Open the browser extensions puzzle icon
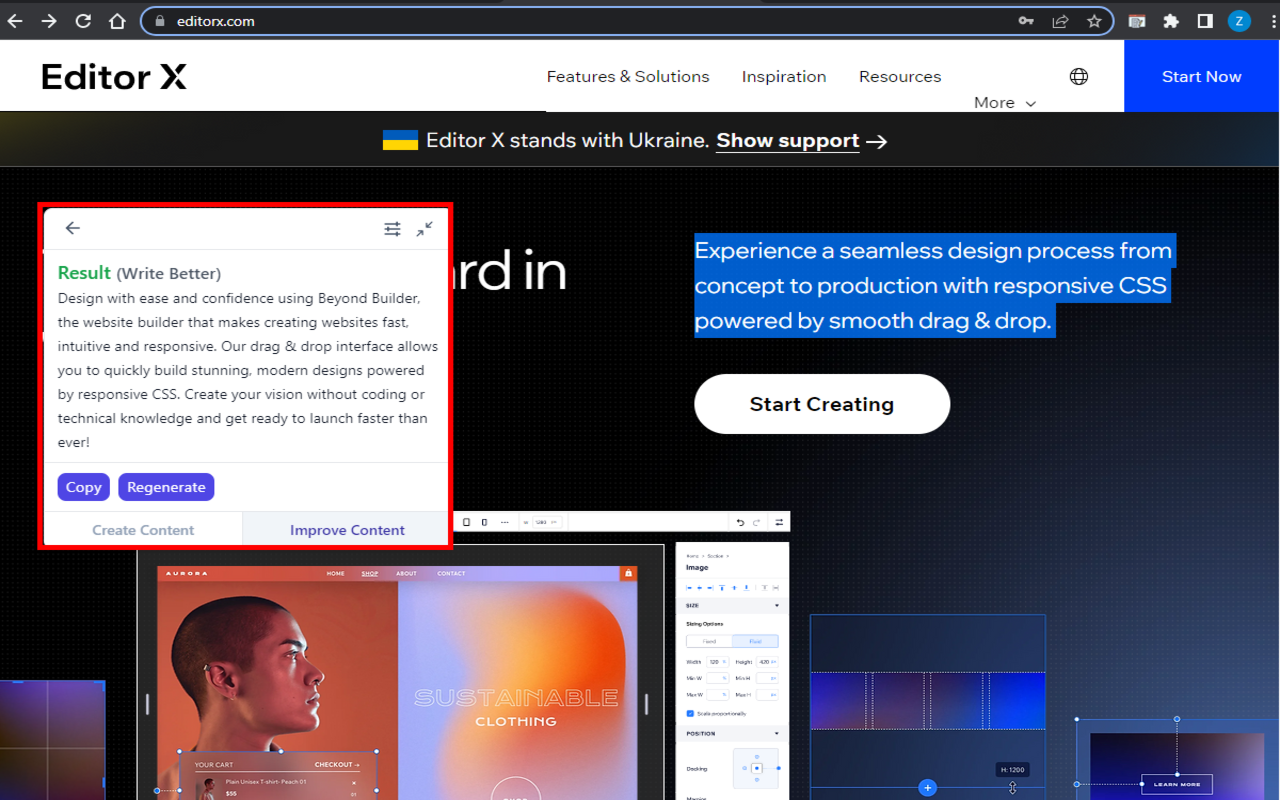 coord(1171,21)
